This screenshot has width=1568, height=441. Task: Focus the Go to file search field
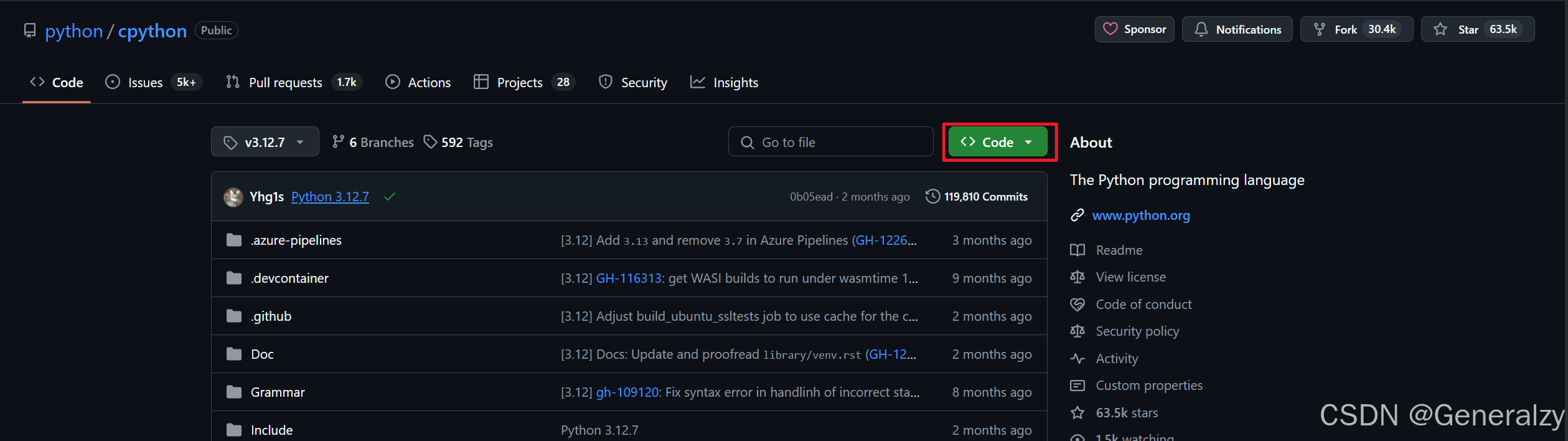[x=830, y=142]
